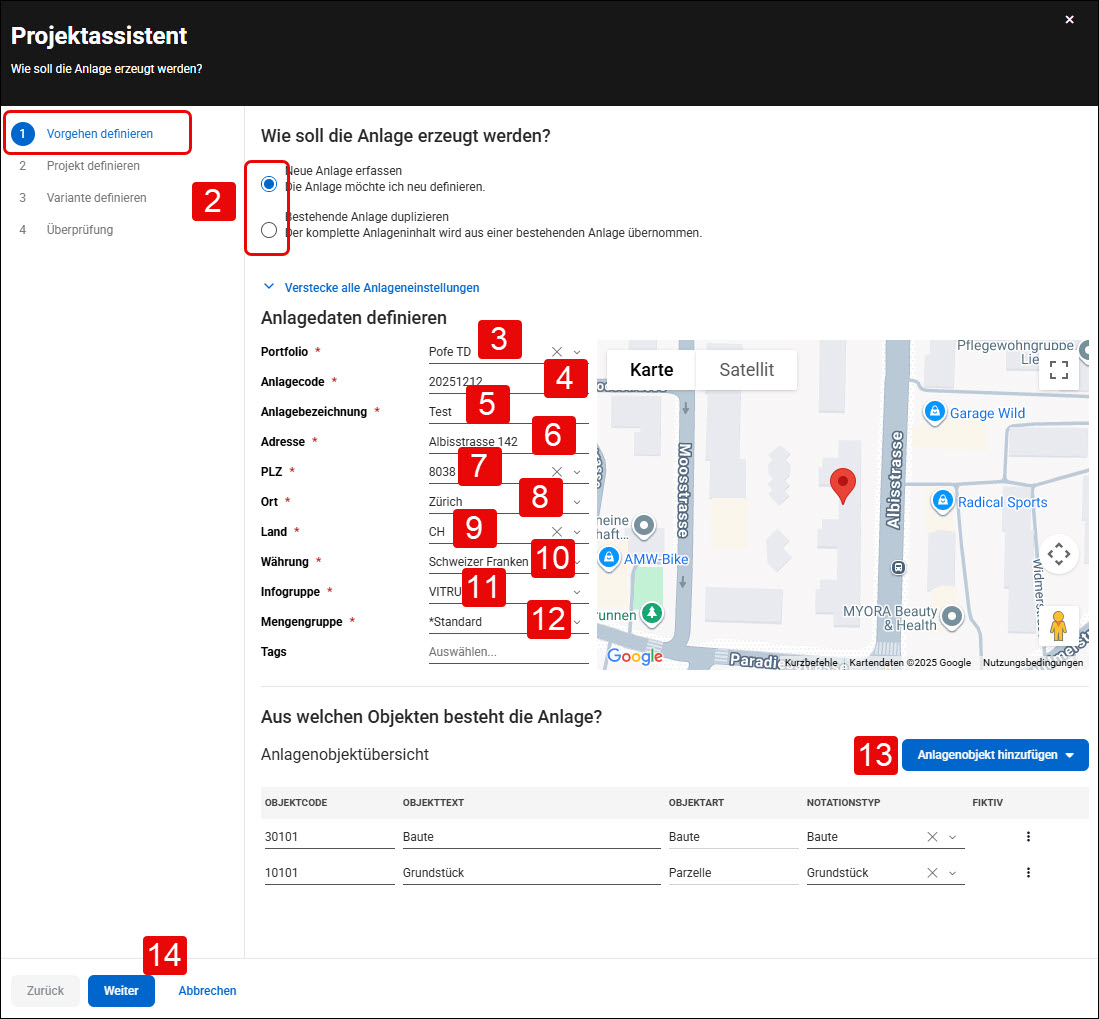Click the Weiter button
This screenshot has height=1019, width=1099.
tap(121, 990)
